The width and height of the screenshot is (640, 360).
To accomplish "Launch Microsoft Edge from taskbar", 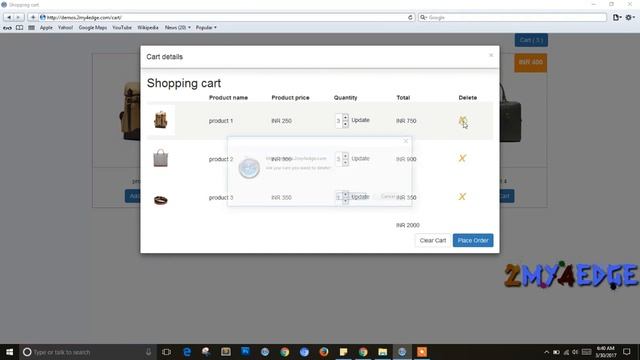I will [187, 352].
